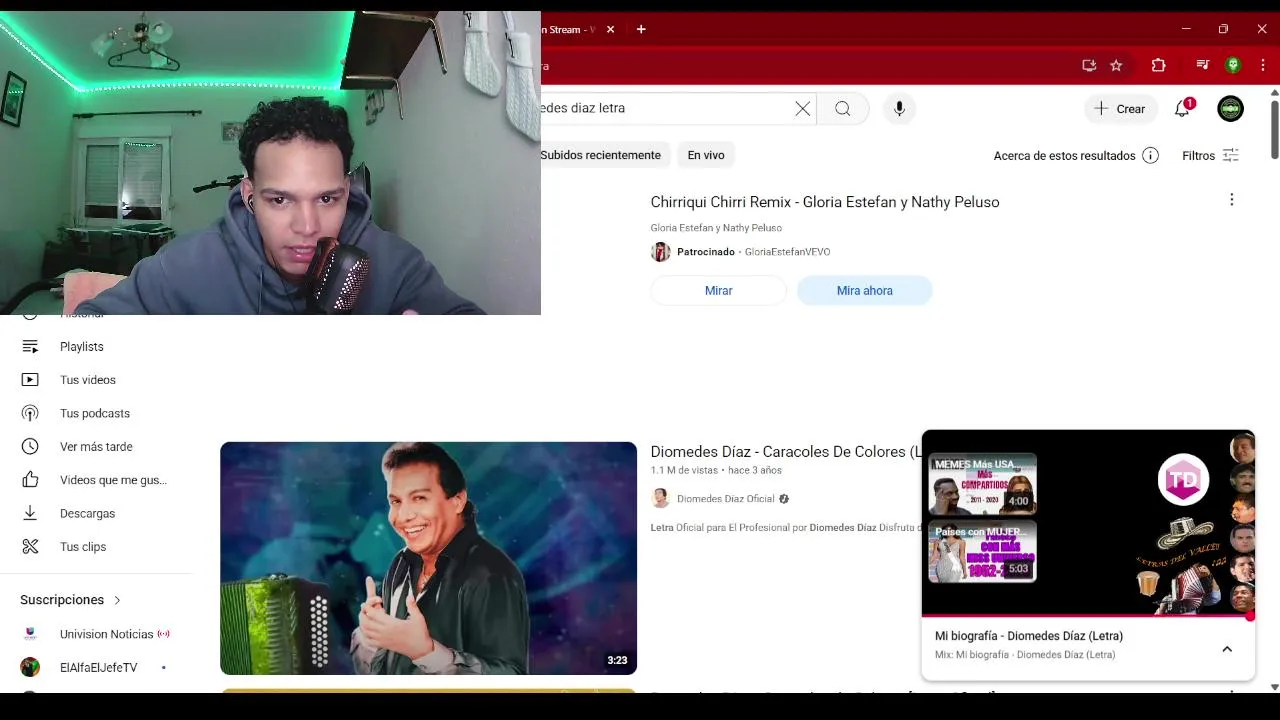Click the Playlists sidebar icon
The height and width of the screenshot is (720, 1280).
pos(30,347)
